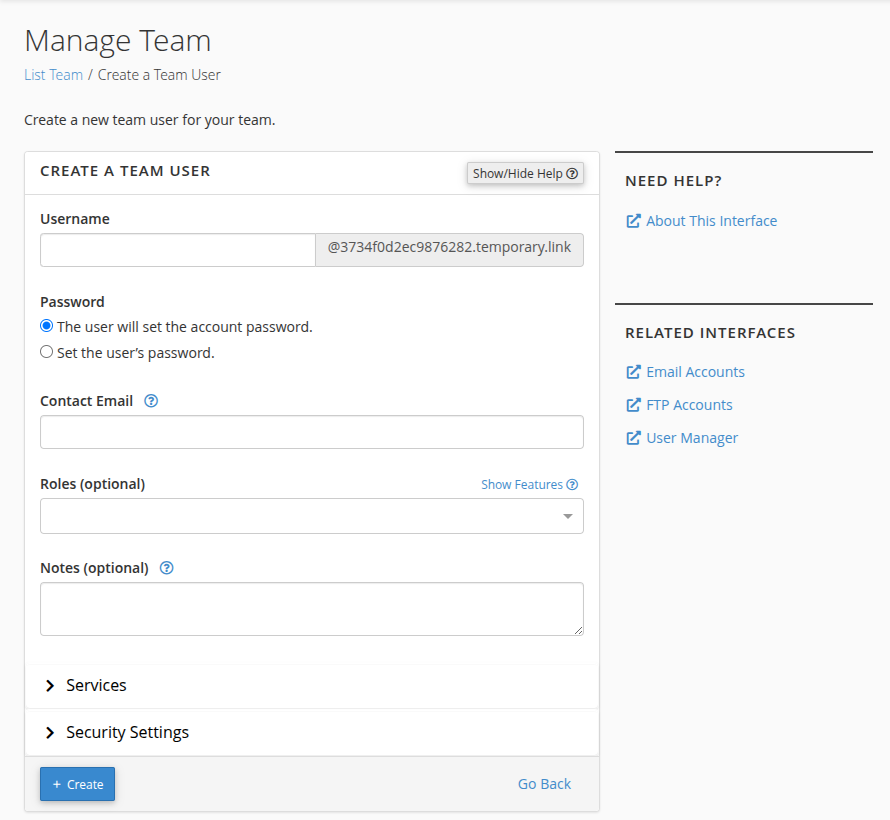Select 'The user will set the account password'
This screenshot has width=890, height=820.
coord(47,326)
